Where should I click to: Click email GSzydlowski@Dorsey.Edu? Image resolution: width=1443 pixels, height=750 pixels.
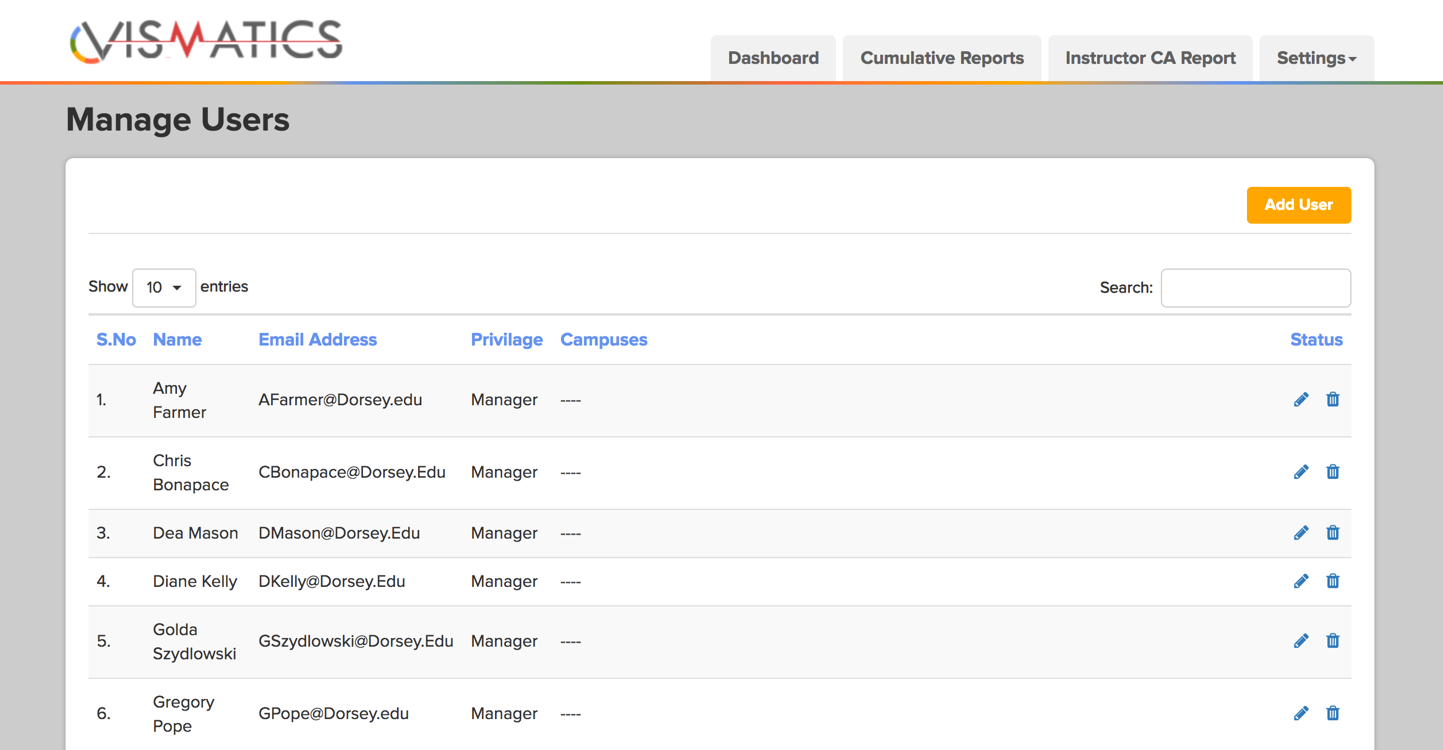click(x=356, y=641)
